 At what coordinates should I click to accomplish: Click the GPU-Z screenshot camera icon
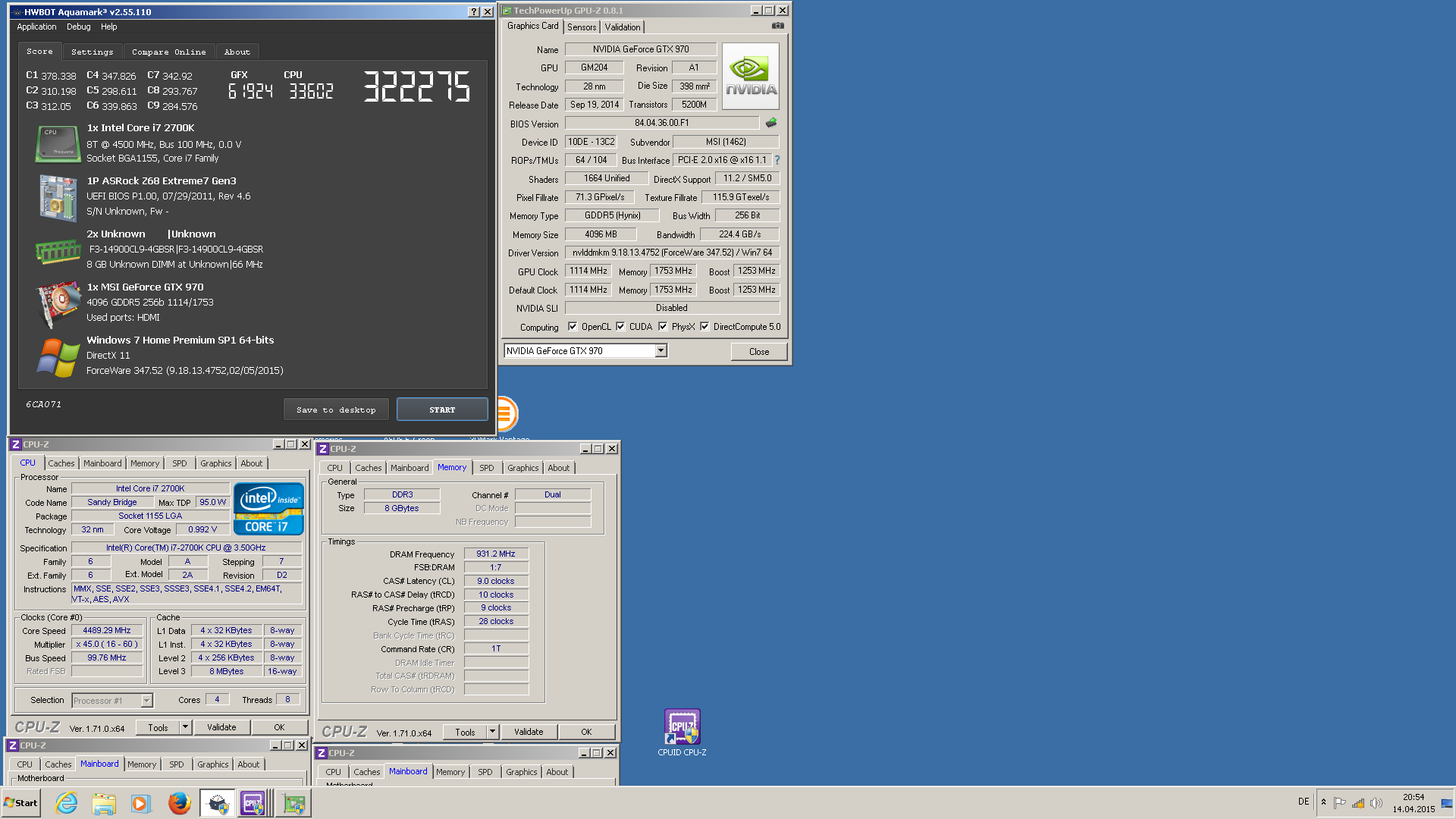(x=778, y=26)
